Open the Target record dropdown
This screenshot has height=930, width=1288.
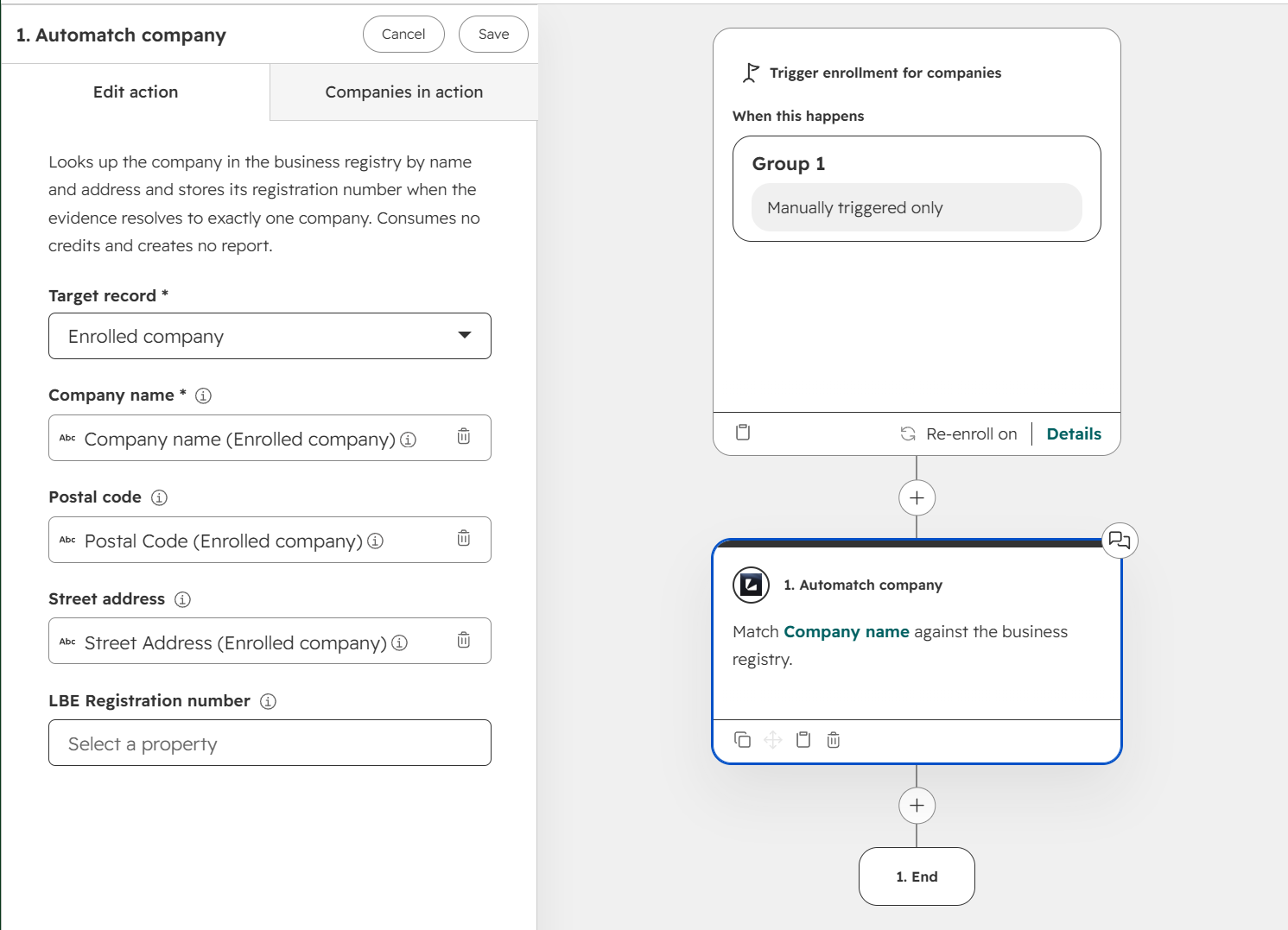(270, 336)
